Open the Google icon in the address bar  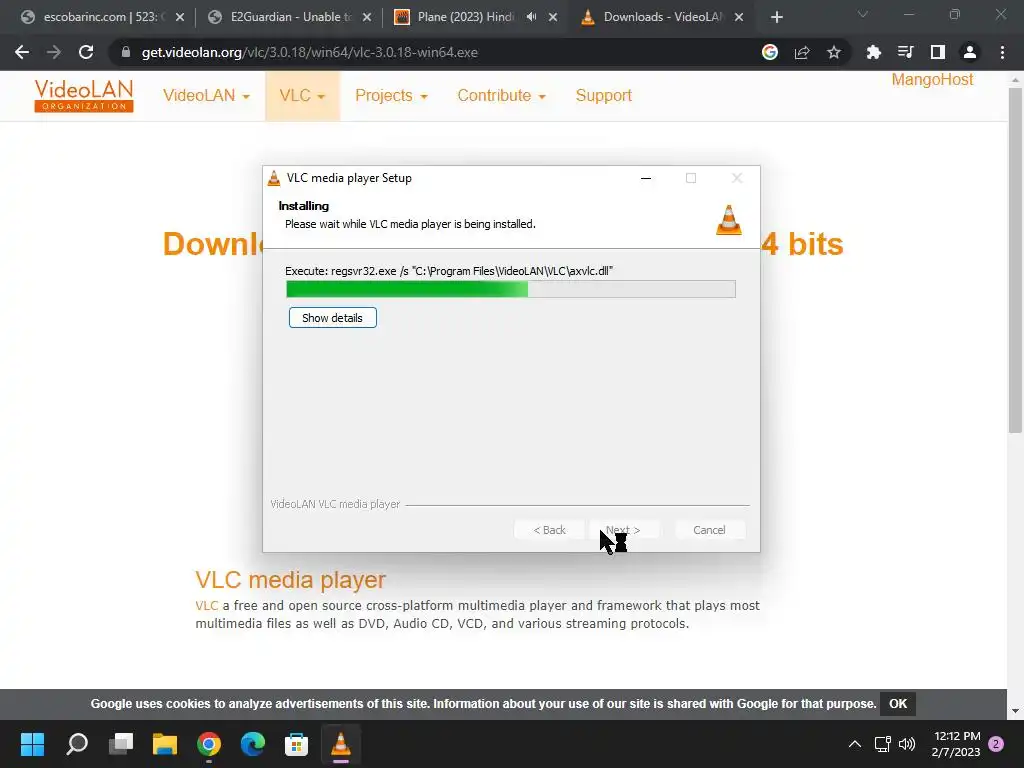[770, 52]
